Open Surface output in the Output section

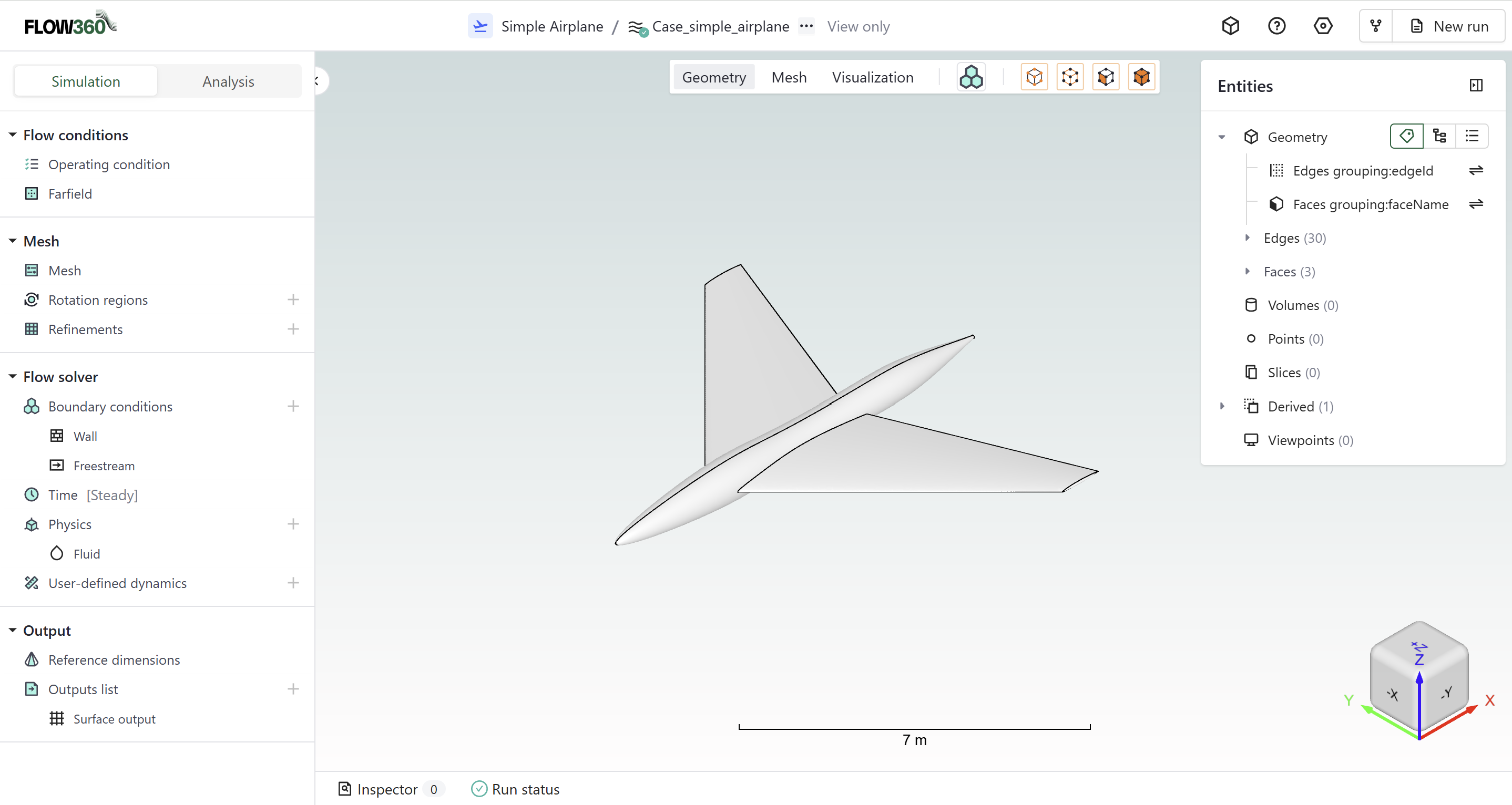115,718
